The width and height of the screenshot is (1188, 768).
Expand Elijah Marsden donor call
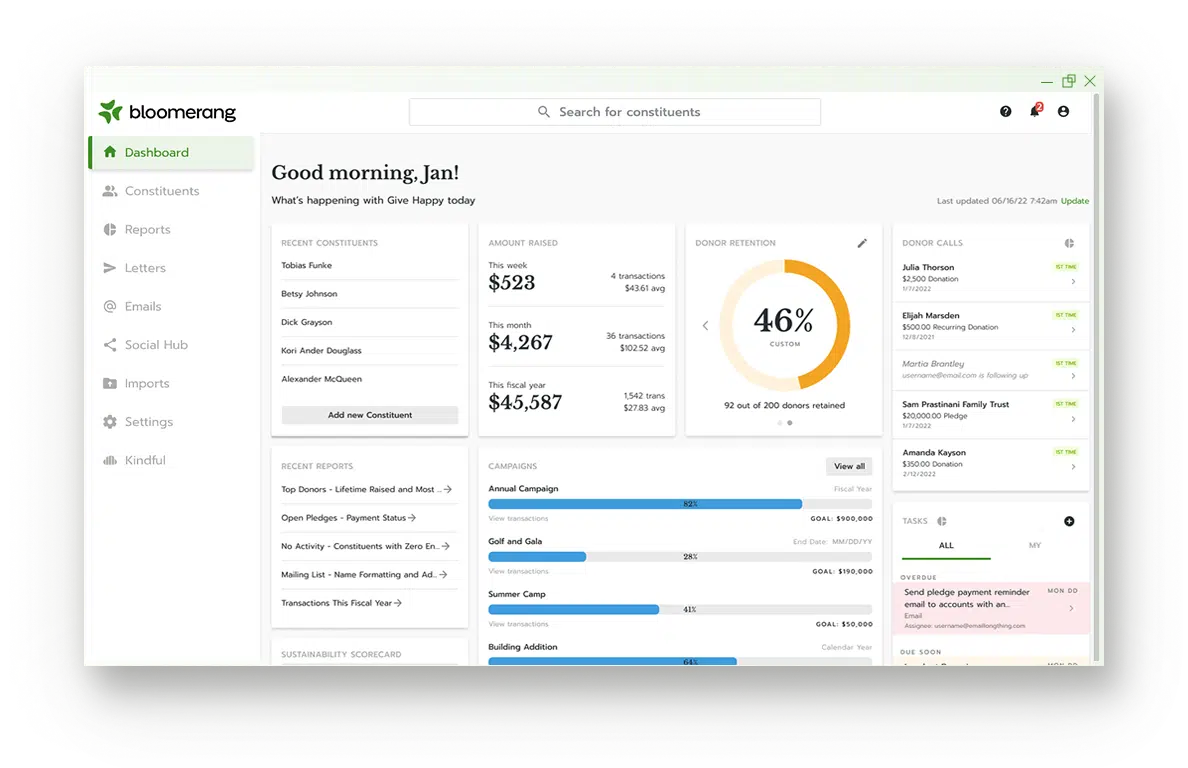(1074, 329)
